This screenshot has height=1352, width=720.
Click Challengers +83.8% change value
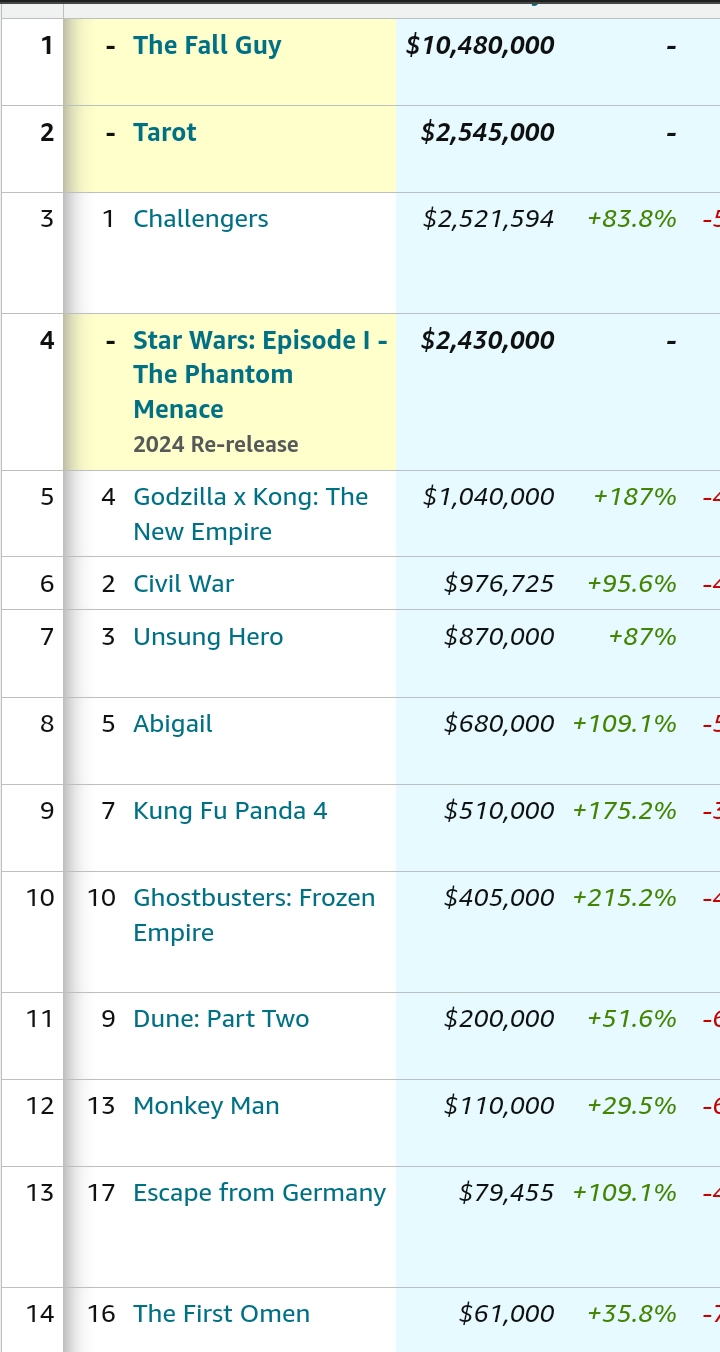(632, 219)
